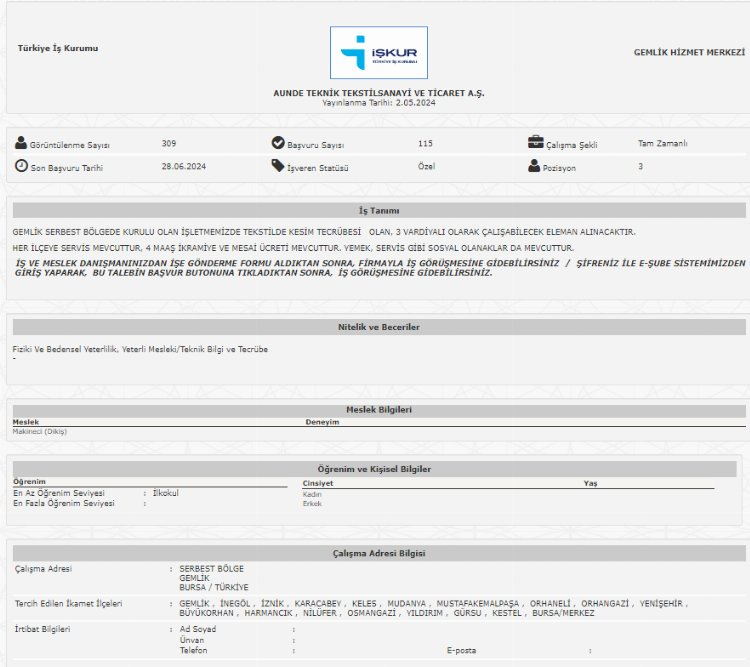The width and height of the screenshot is (750, 667).
Task: Select the Türkiye İş Kurumu title text
Action: [58, 48]
